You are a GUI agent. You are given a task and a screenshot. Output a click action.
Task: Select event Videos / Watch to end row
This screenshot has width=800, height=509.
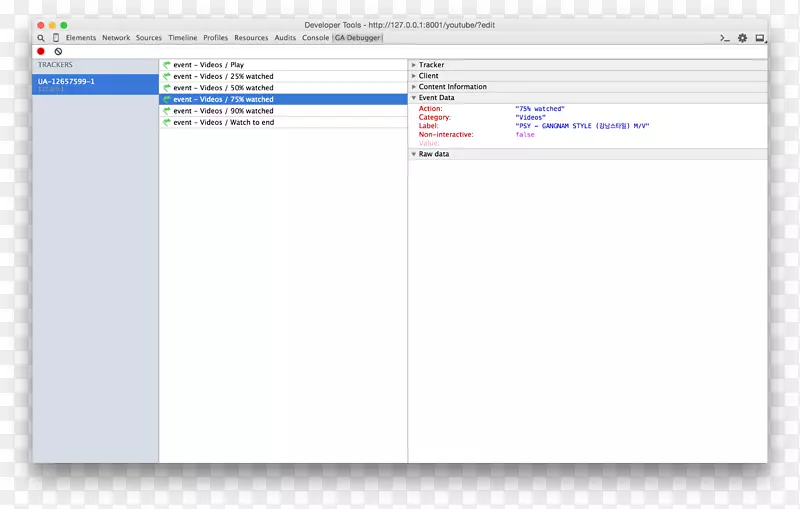pyautogui.click(x=283, y=122)
